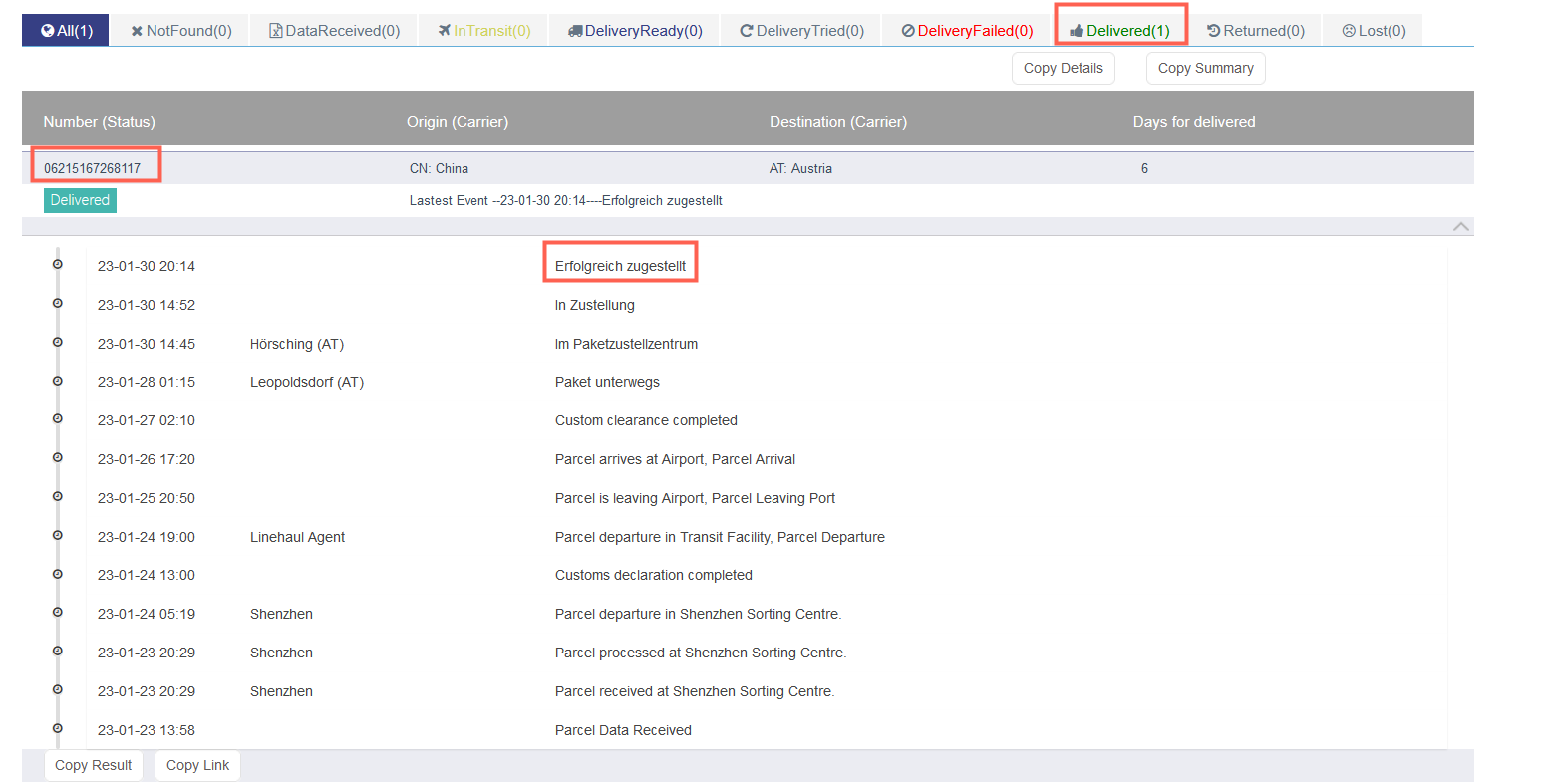This screenshot has height=784, width=1546.
Task: Click the globe icon on All tab
Action: [47, 31]
